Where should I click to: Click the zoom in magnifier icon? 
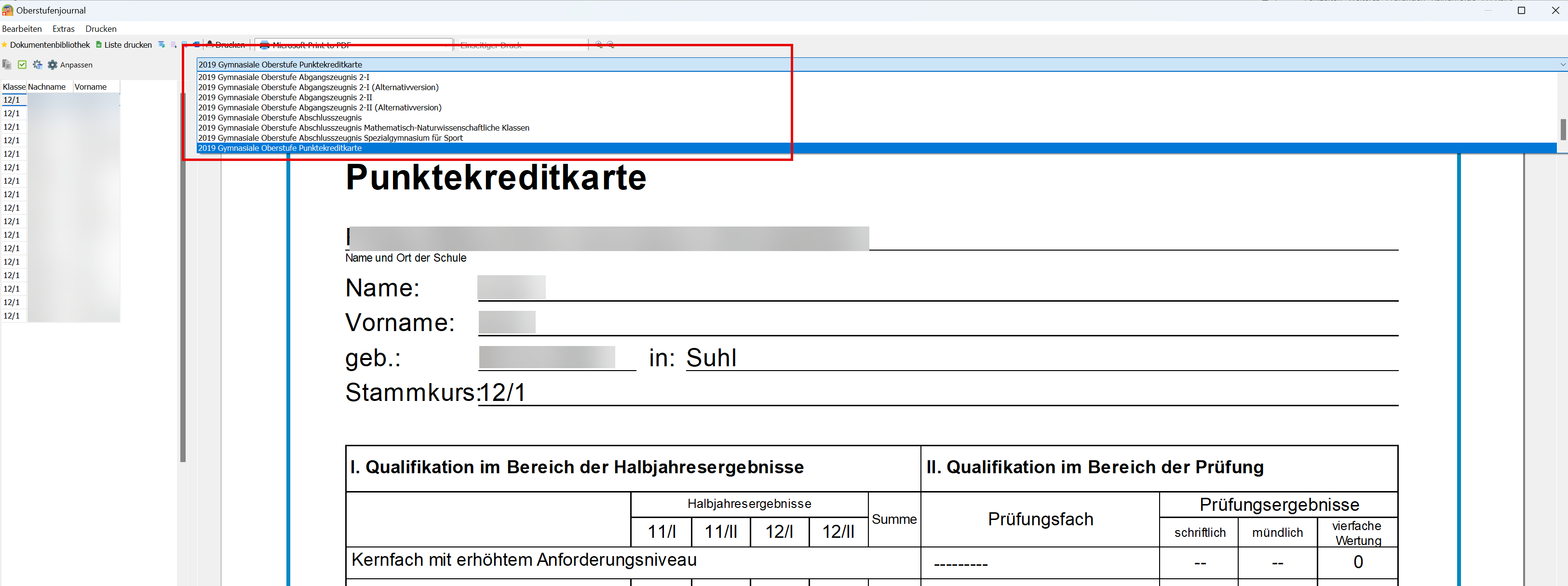599,44
